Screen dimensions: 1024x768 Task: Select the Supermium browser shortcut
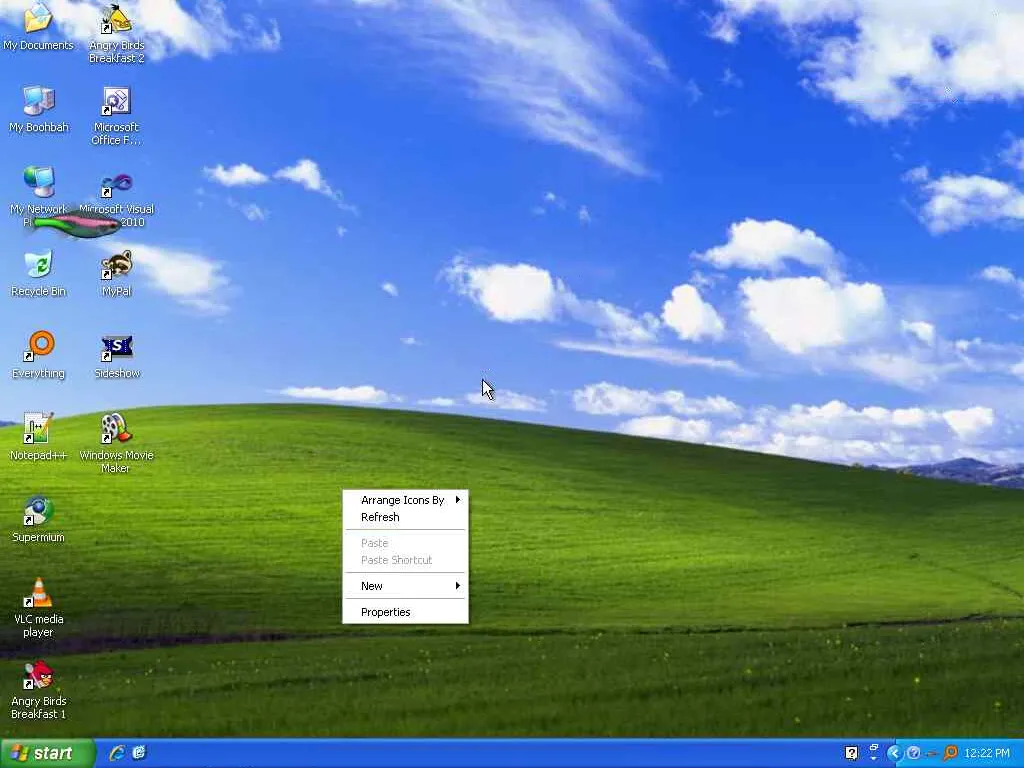tap(39, 519)
